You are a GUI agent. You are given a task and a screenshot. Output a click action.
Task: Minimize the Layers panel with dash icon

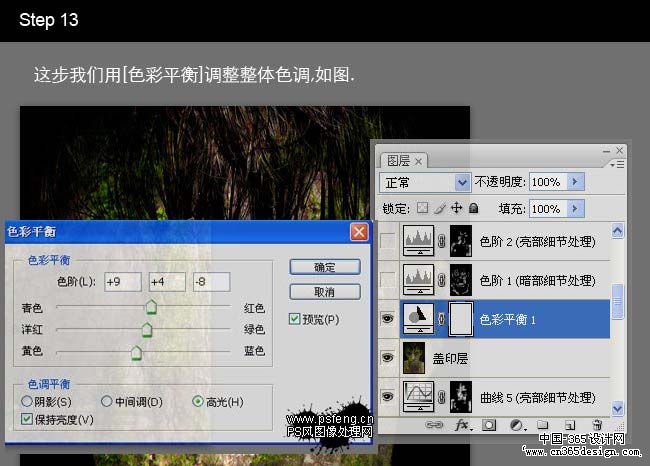[x=606, y=151]
